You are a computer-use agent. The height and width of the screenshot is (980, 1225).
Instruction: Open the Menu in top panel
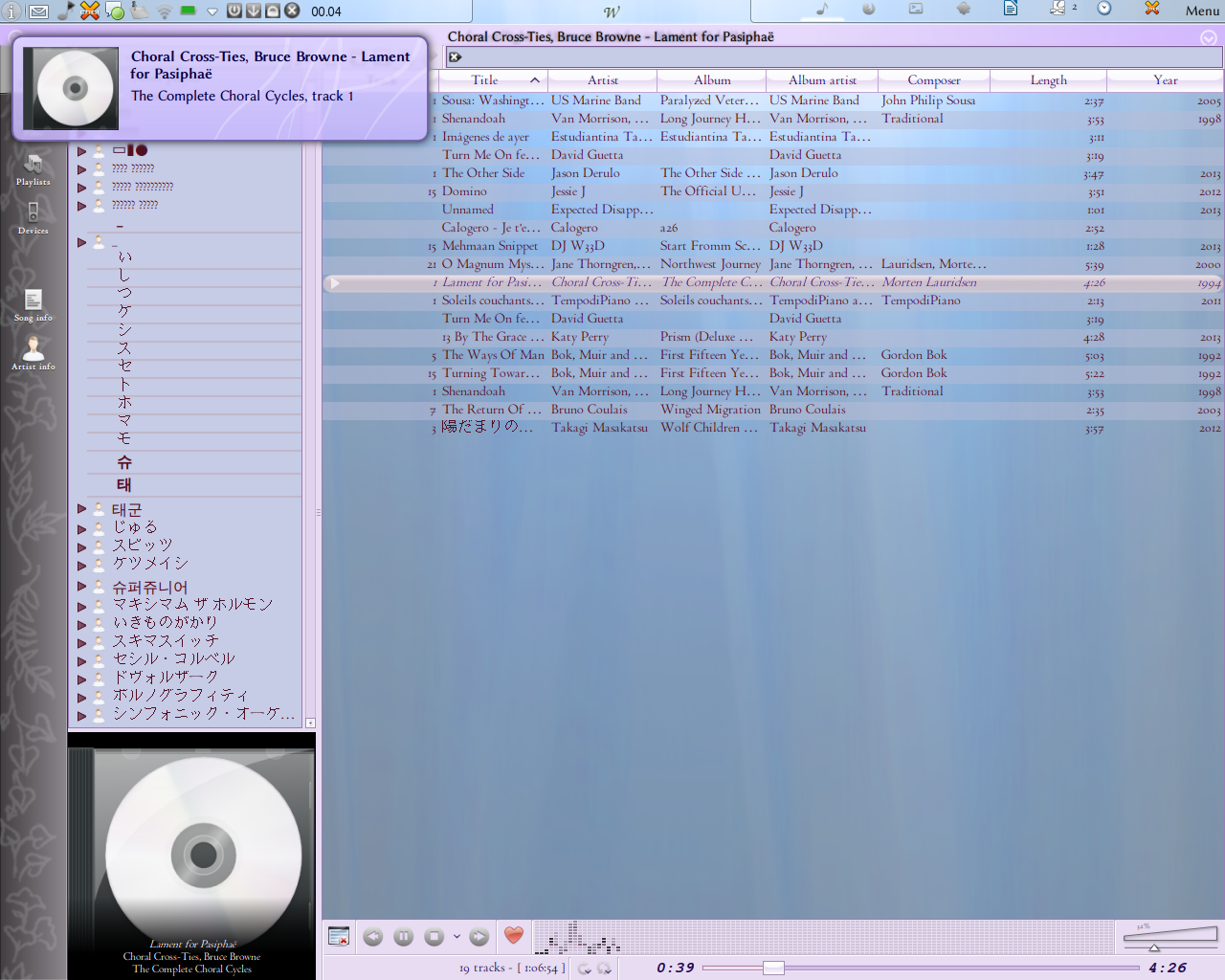[x=1202, y=11]
